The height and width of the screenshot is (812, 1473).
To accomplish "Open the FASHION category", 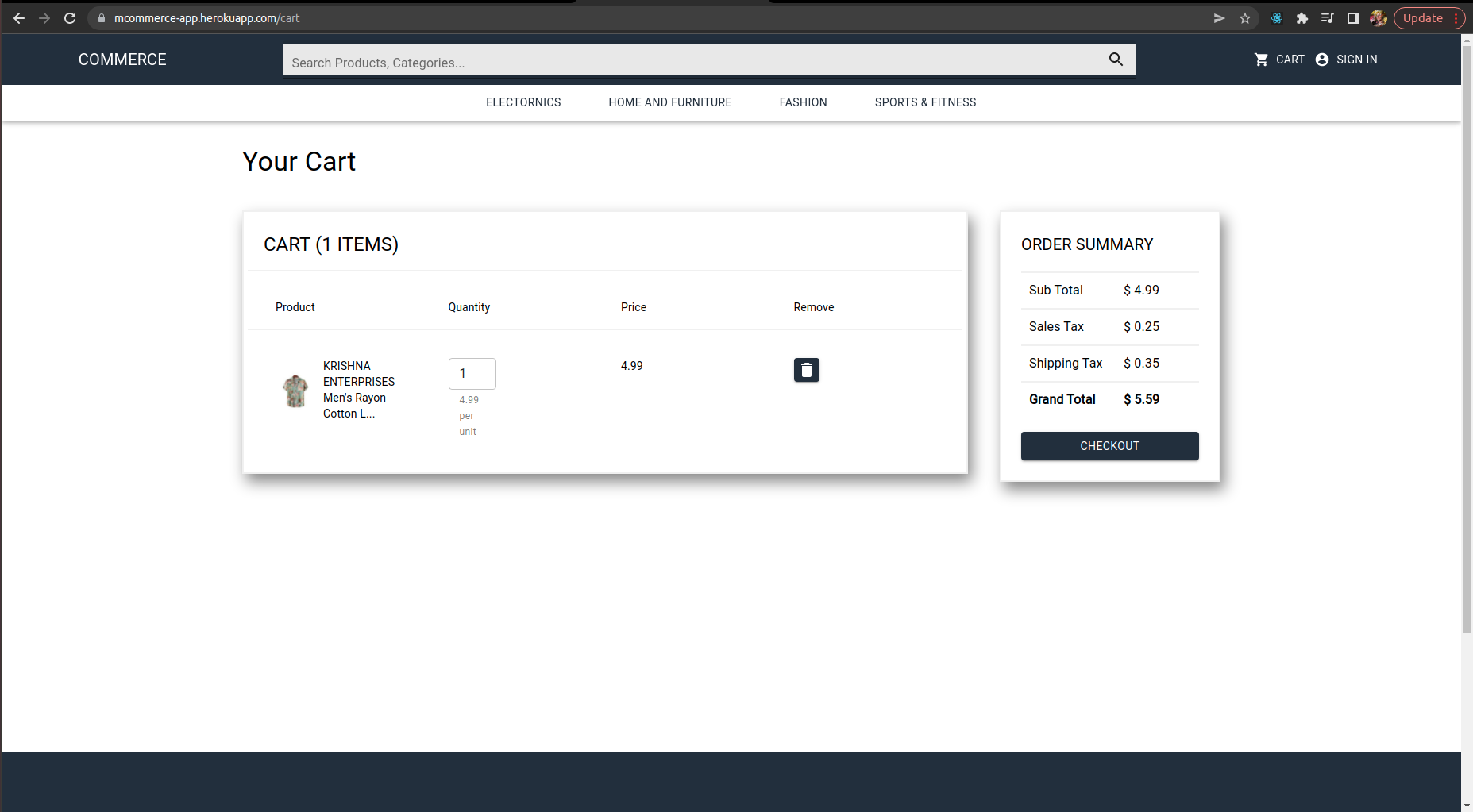I will click(803, 102).
